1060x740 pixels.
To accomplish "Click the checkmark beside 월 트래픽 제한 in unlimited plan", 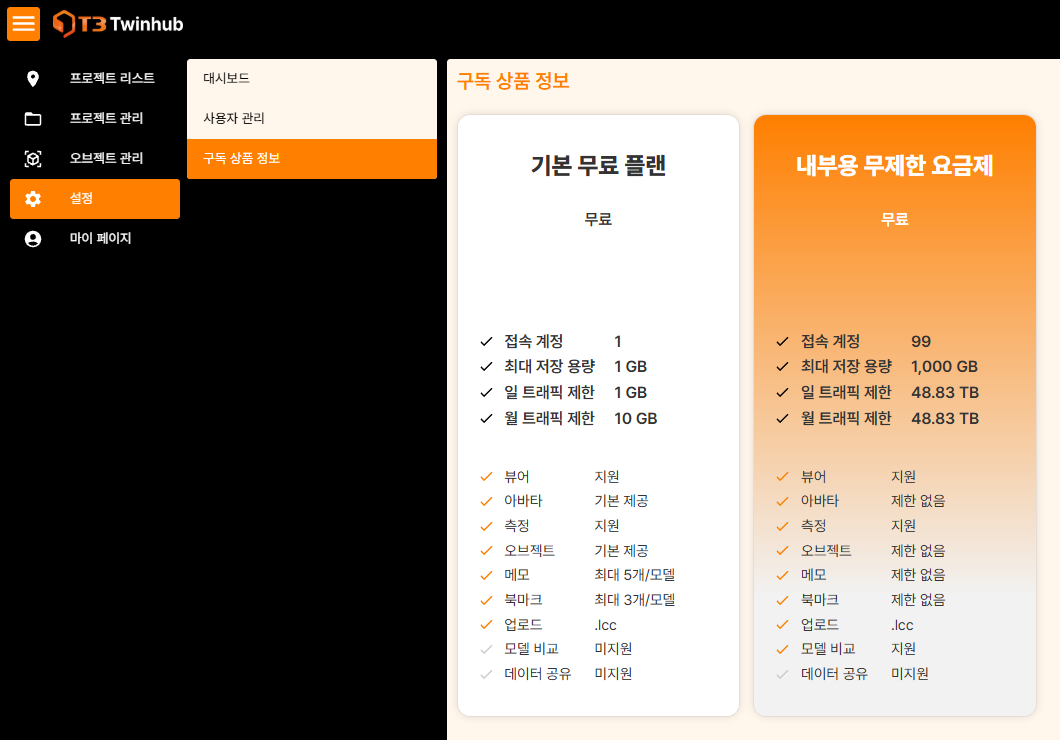I will click(x=782, y=418).
